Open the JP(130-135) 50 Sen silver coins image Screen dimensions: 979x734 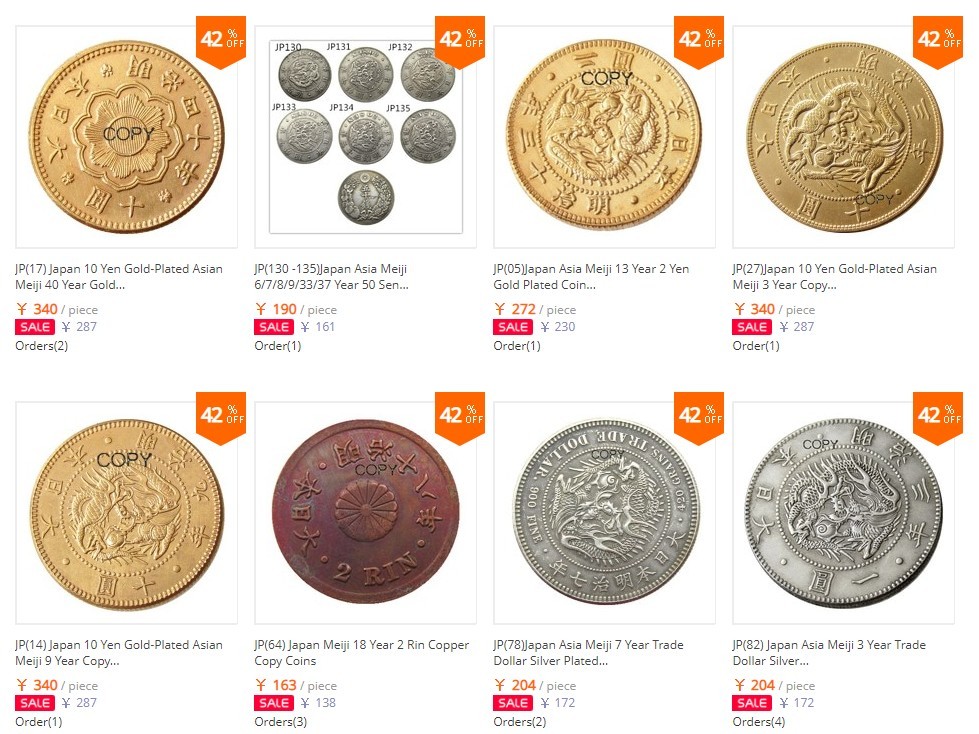tap(365, 137)
